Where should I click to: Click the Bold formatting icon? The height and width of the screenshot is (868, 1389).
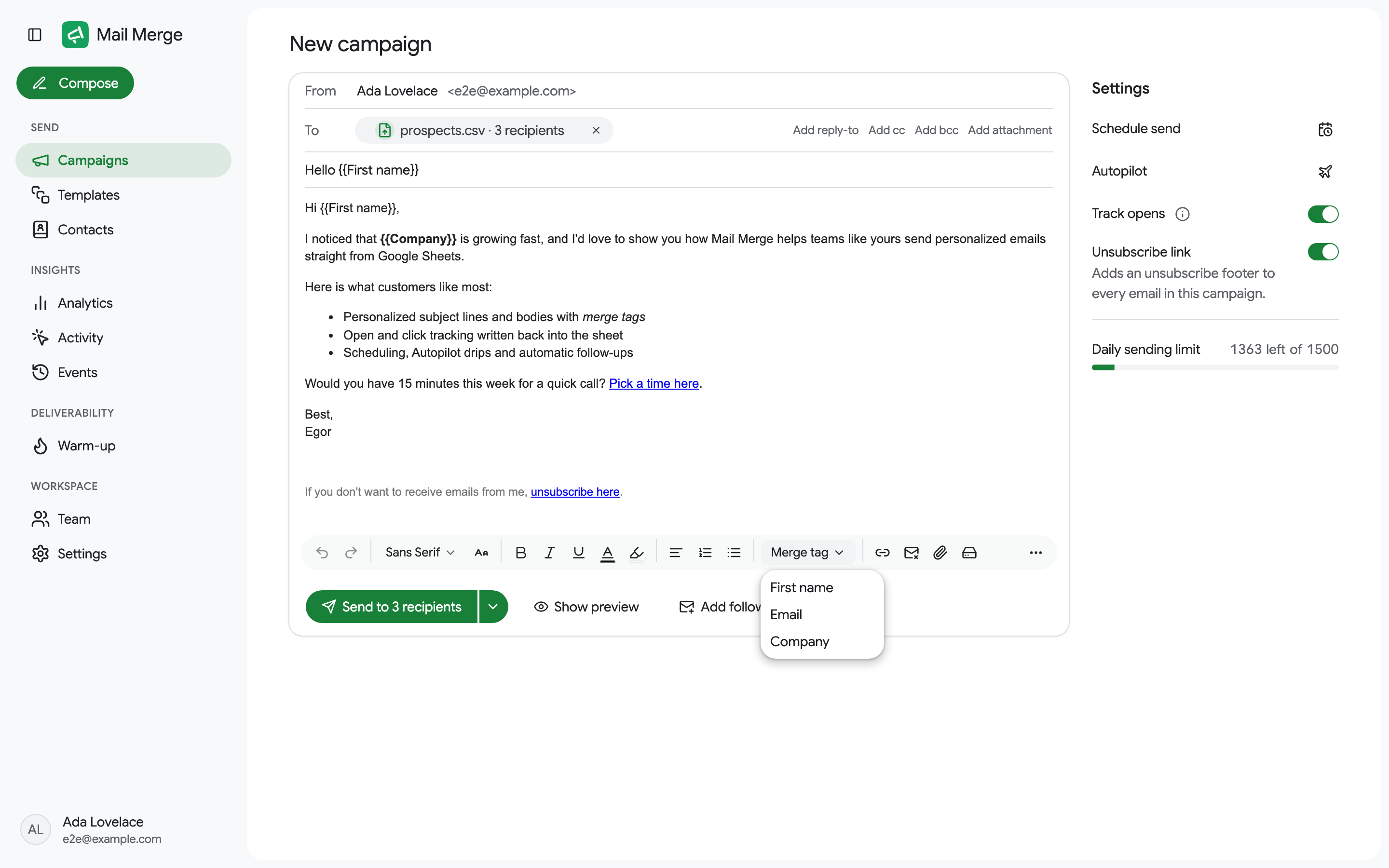[520, 552]
